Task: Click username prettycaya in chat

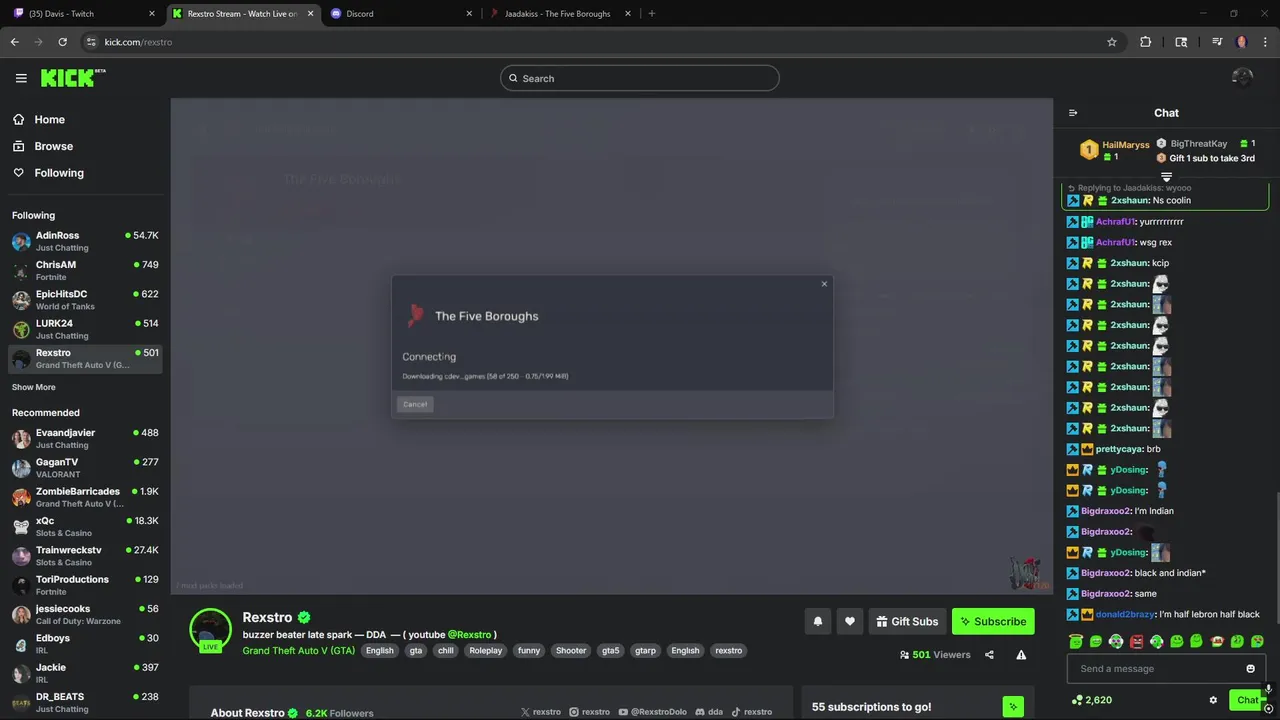Action: (x=1119, y=449)
